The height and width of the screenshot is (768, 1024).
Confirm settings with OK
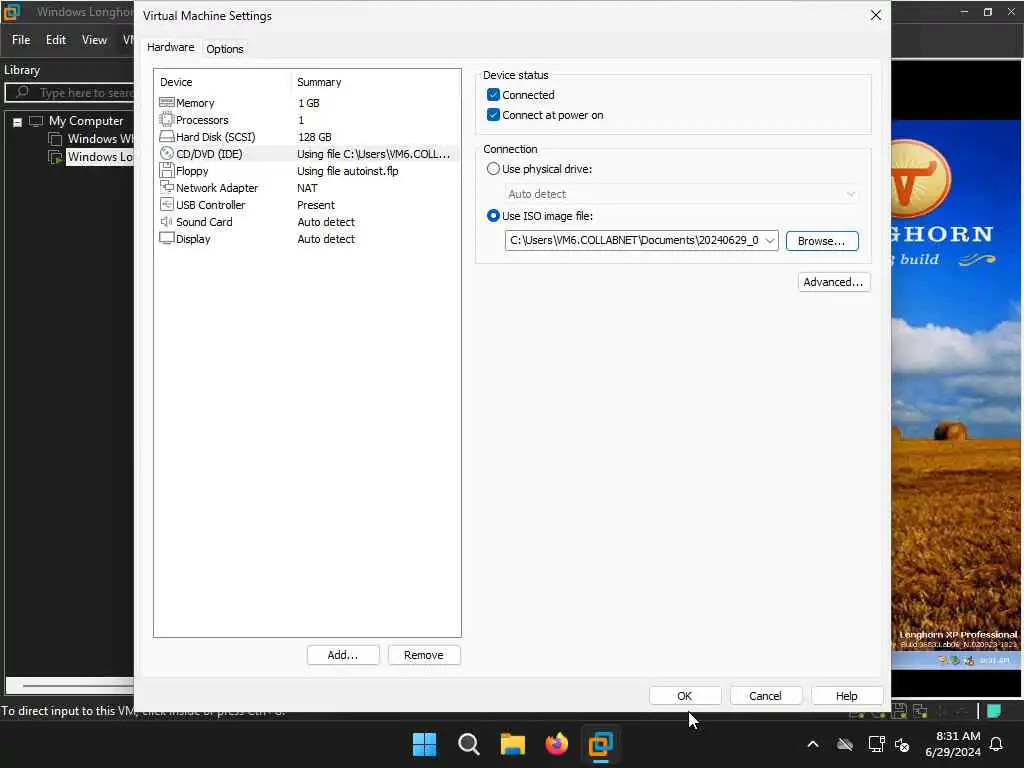pos(684,696)
